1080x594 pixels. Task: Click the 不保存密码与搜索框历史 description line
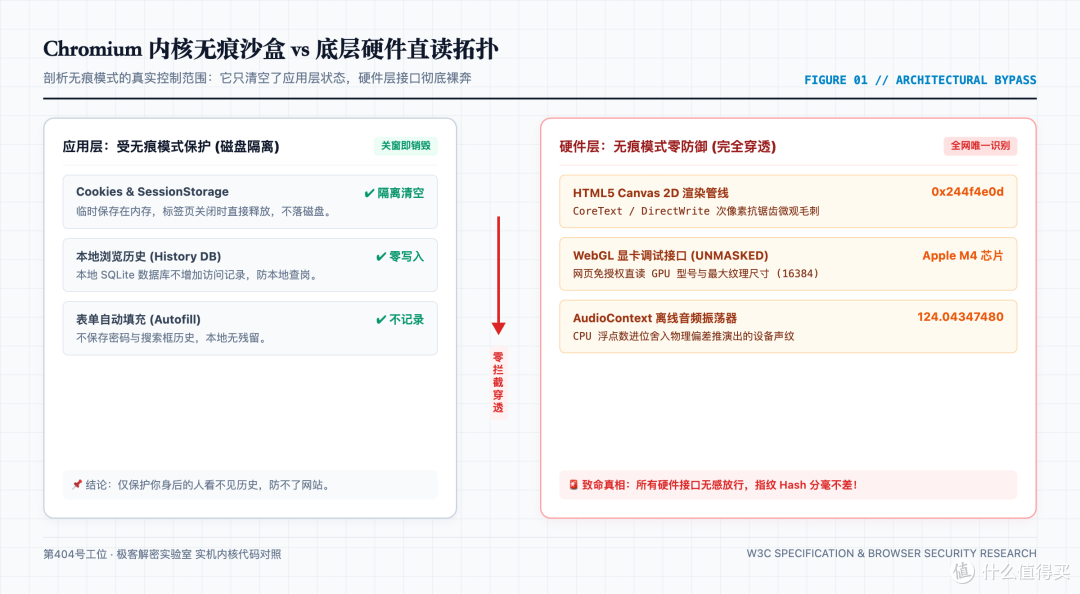(x=172, y=338)
